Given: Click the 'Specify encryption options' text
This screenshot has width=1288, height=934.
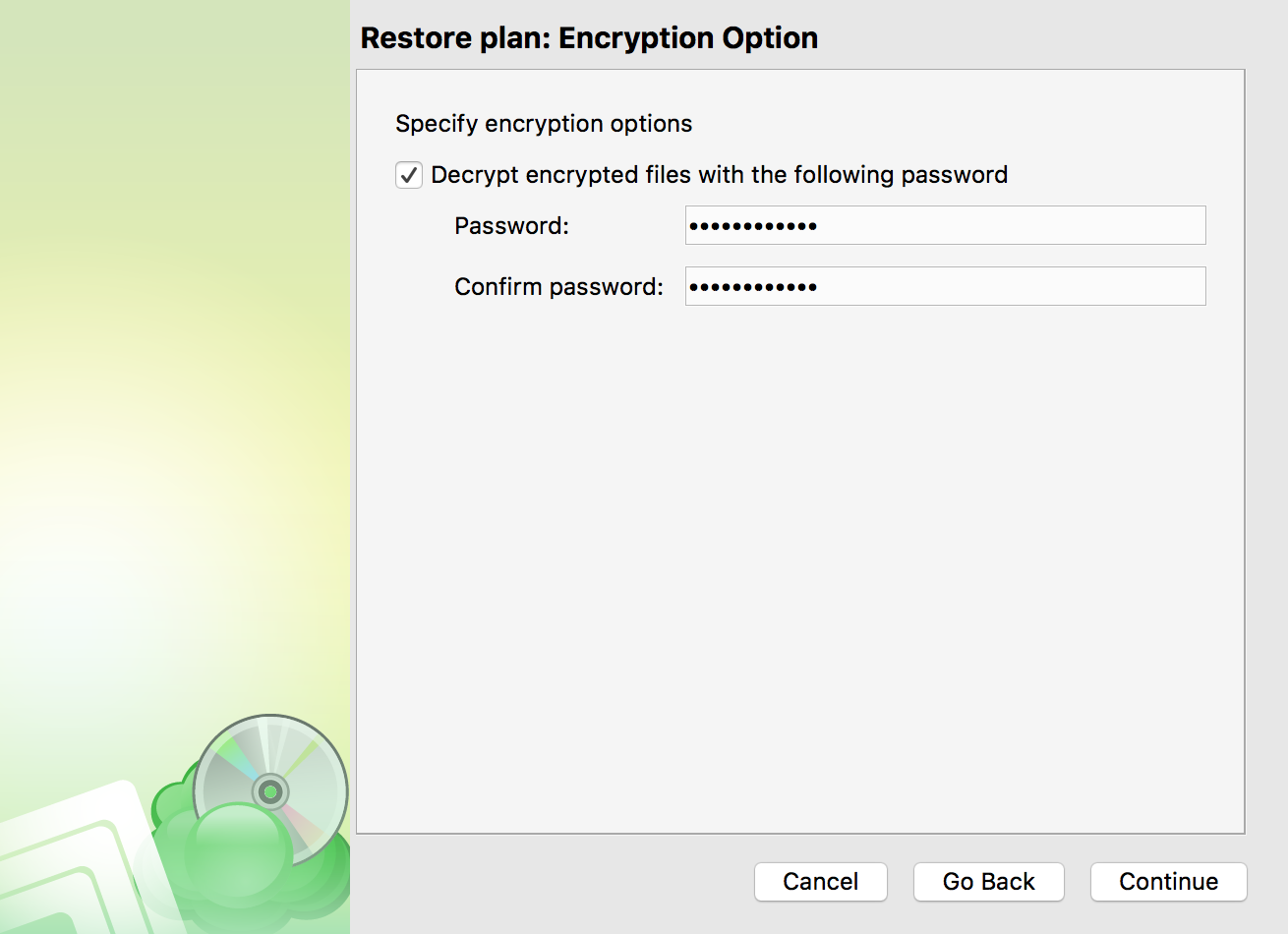Looking at the screenshot, I should point(544,124).
